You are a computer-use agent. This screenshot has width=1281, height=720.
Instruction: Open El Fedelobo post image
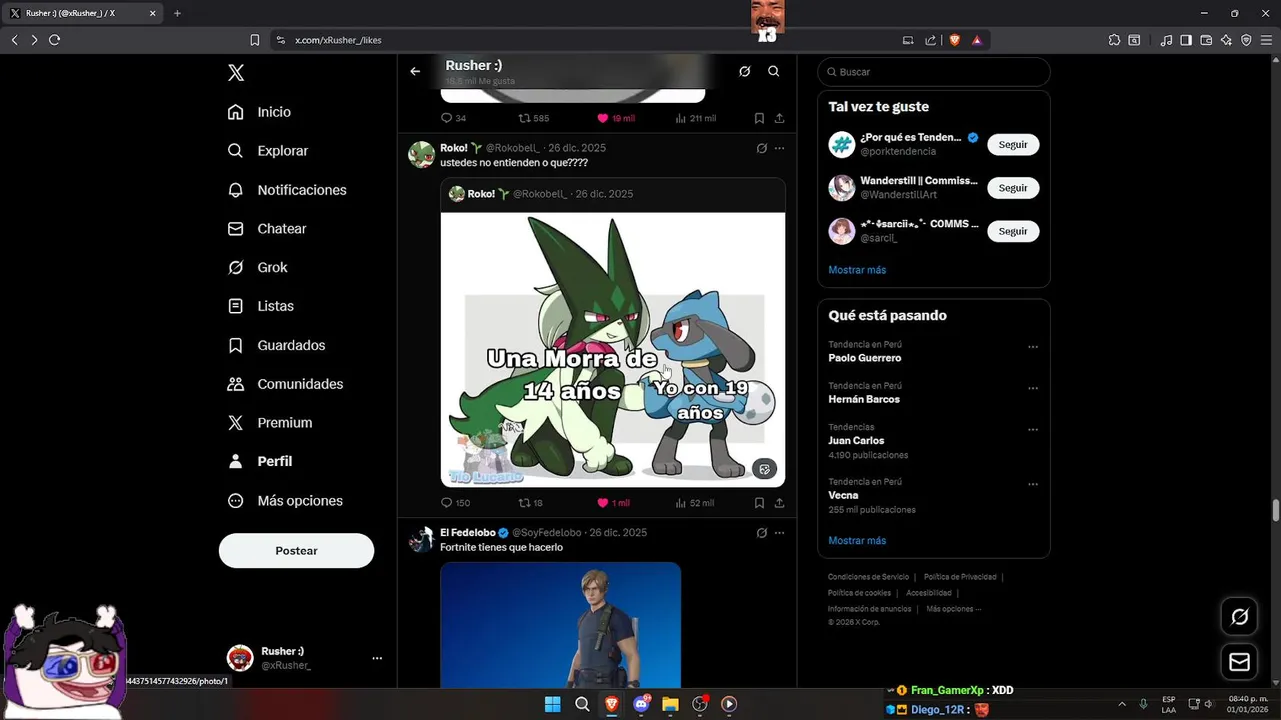tap(560, 624)
